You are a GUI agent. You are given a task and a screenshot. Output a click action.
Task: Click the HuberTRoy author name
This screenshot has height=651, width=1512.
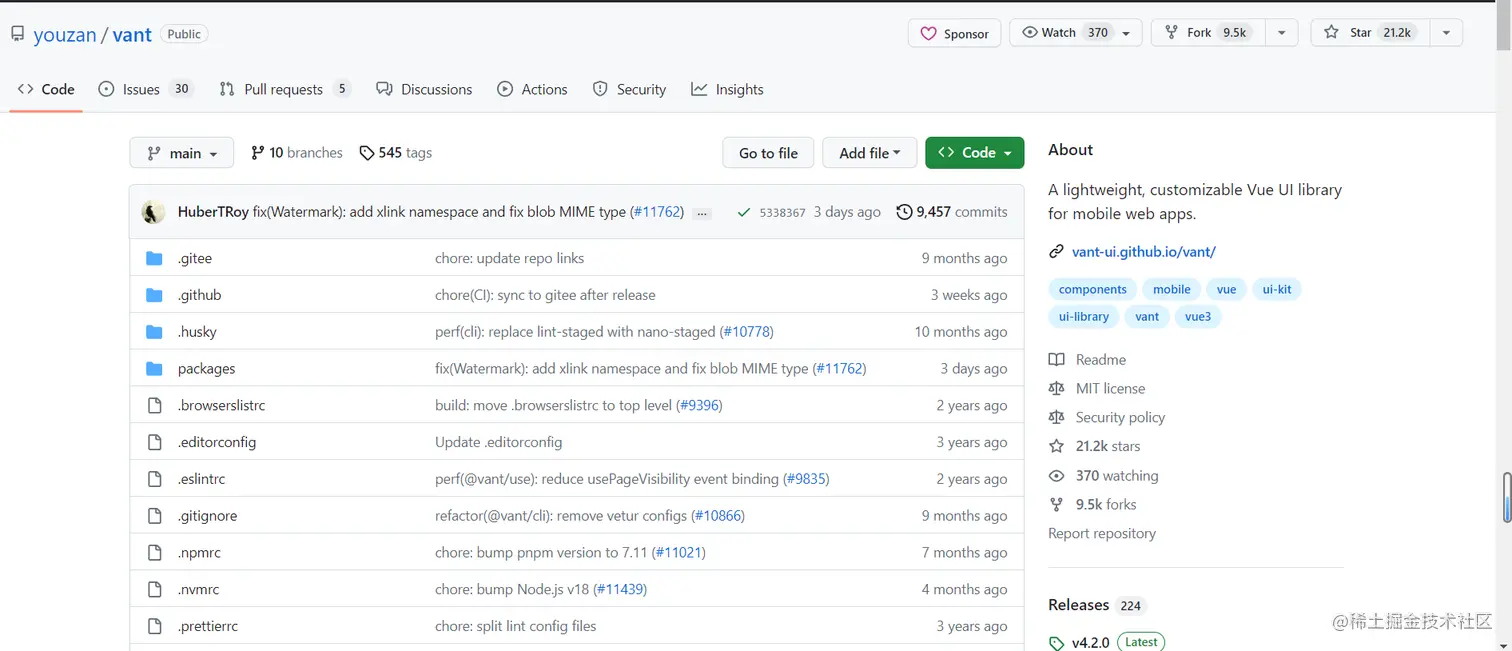[213, 212]
